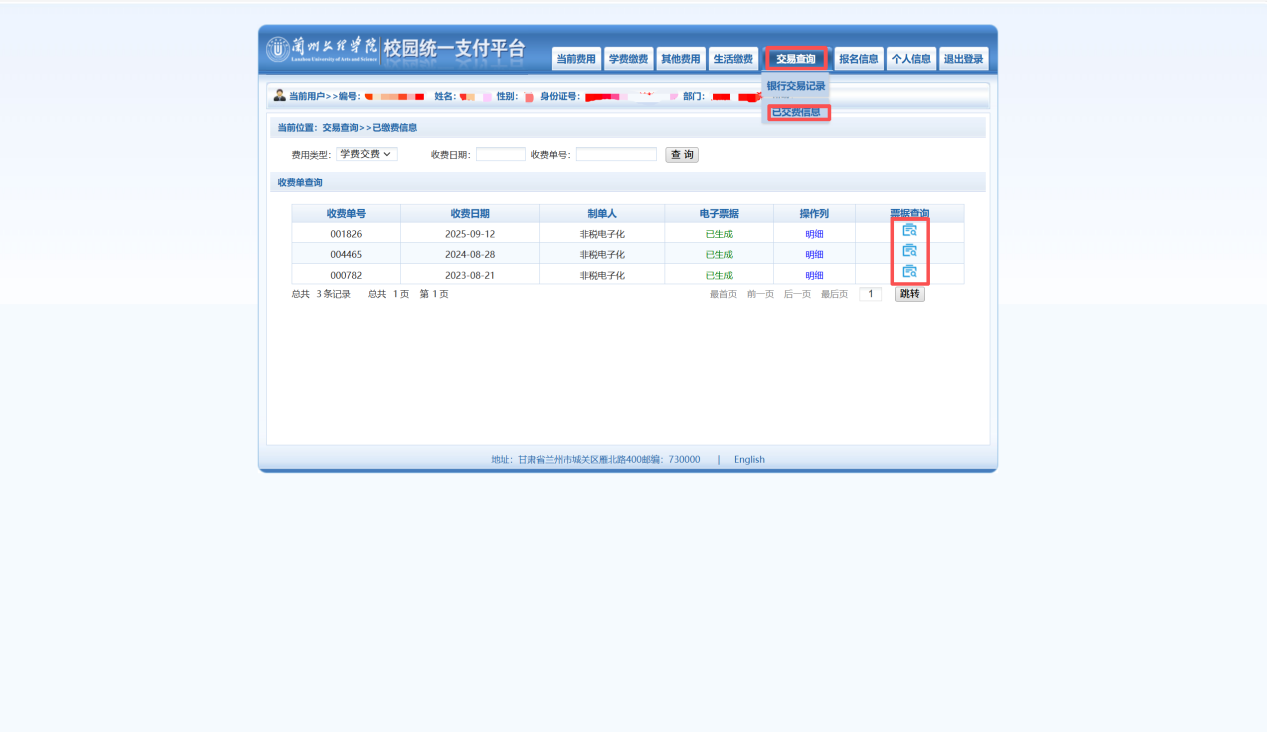
Task: Focus the 收费单号 input field
Action: (x=616, y=154)
